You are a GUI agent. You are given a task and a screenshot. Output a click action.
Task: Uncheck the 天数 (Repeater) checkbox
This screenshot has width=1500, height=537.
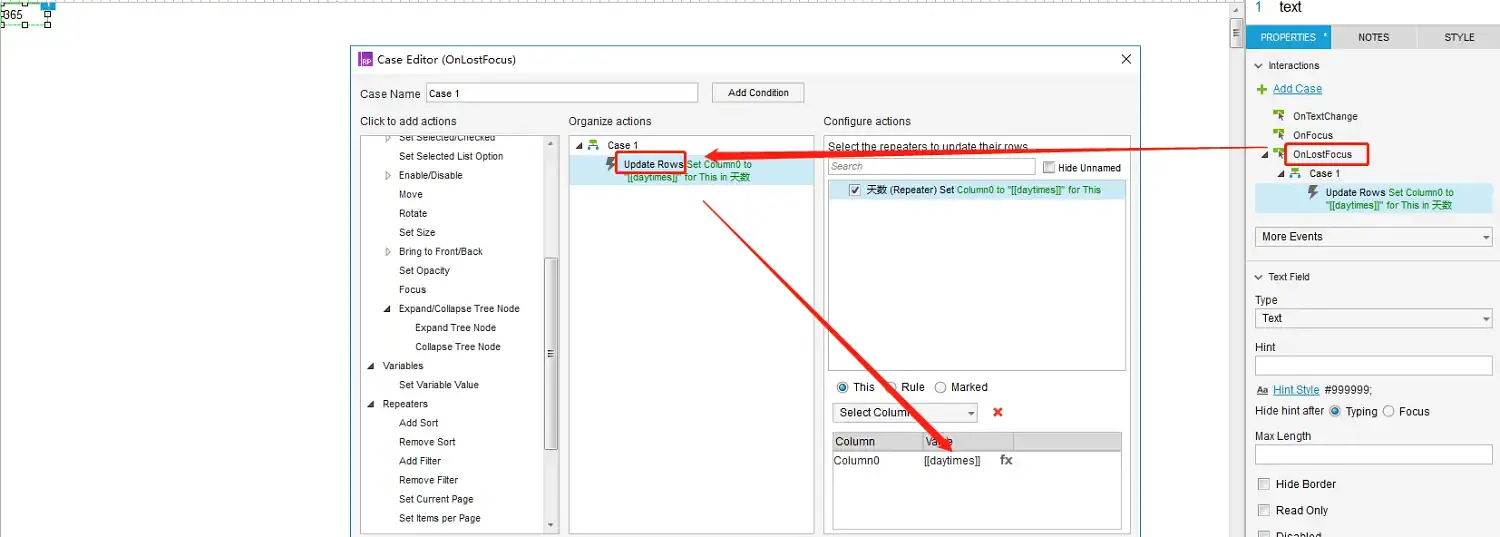[x=855, y=190]
